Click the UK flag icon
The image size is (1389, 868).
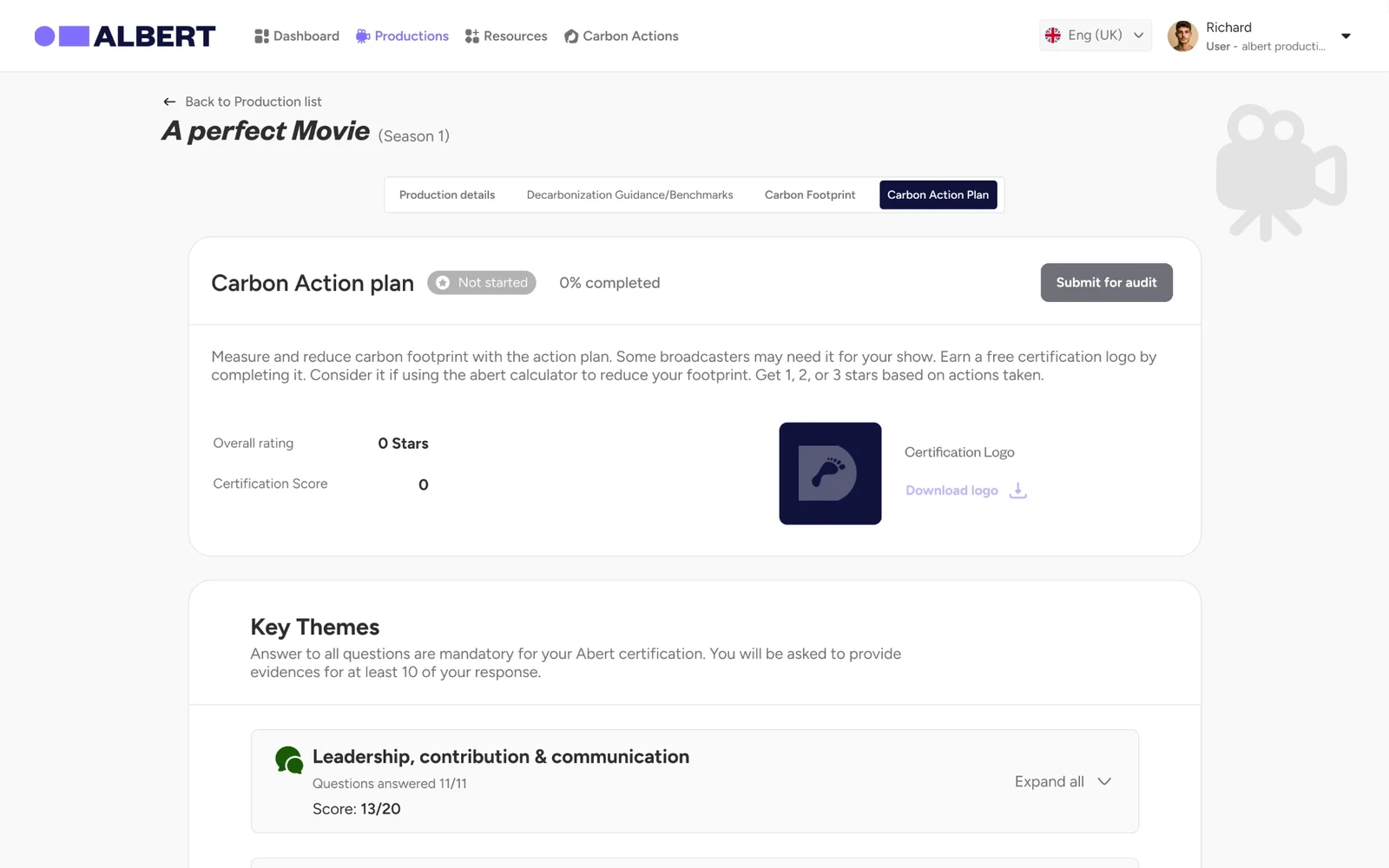(1053, 36)
